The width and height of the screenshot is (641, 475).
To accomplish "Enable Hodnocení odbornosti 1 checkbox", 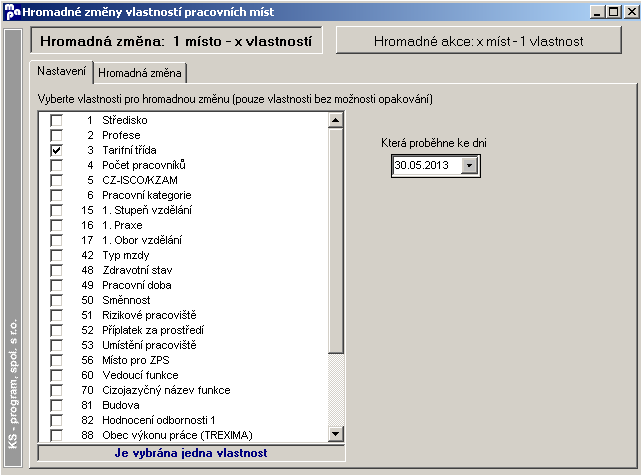I will click(x=56, y=420).
